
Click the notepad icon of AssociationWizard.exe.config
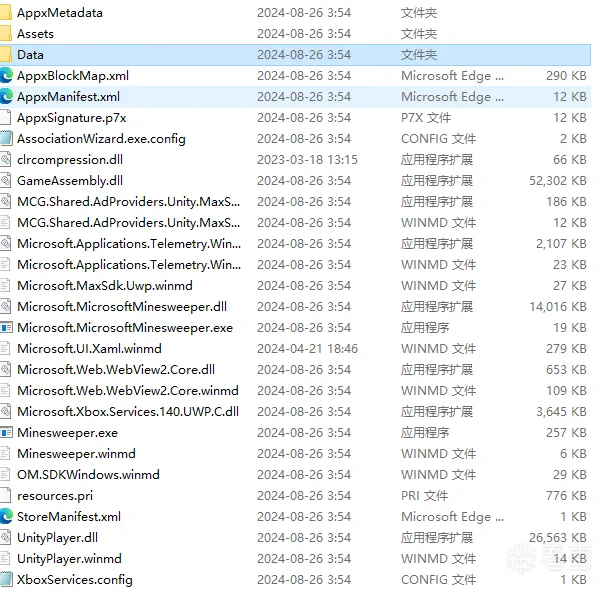point(5,139)
